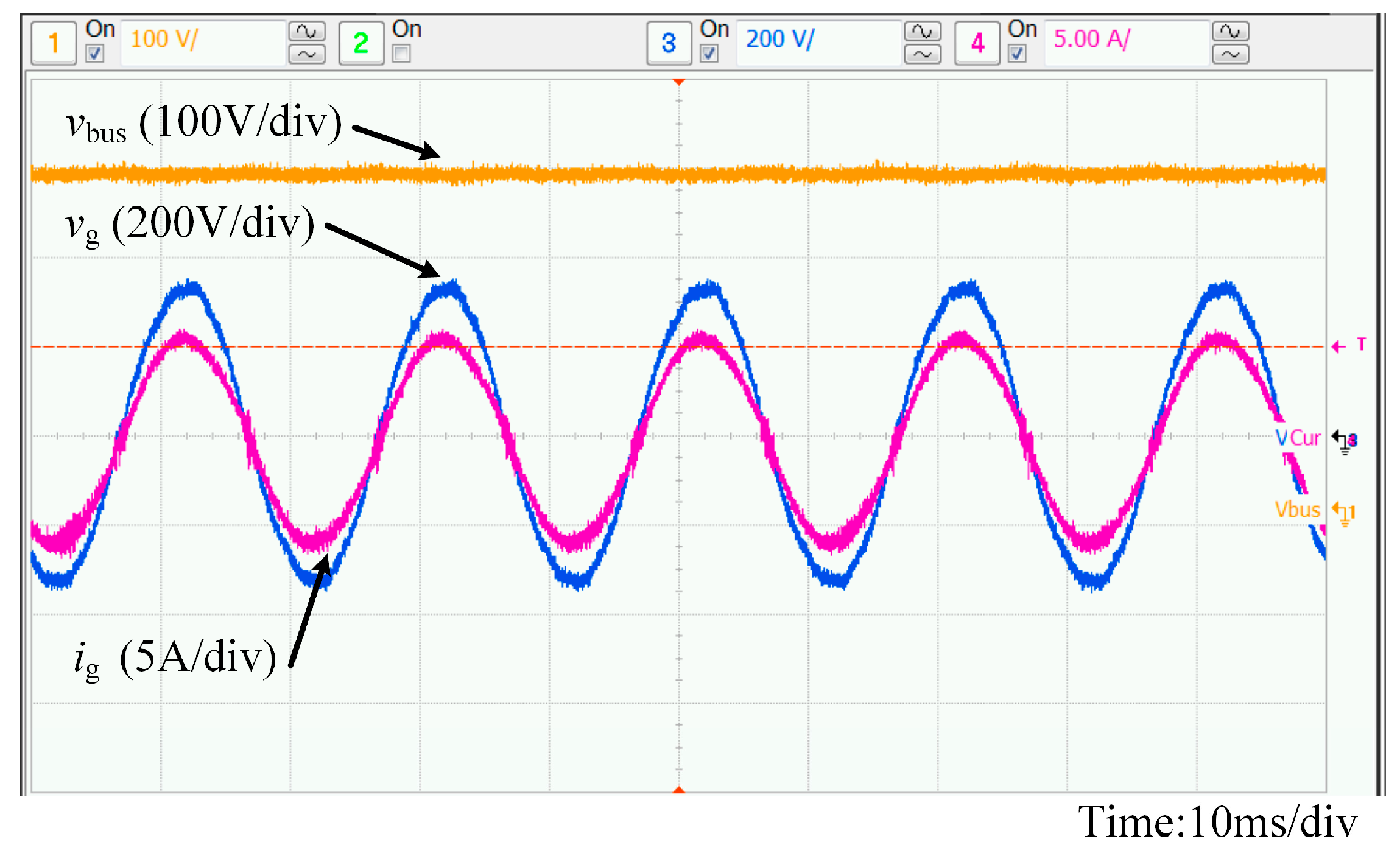1400x856 pixels.
Task: Select the magenta channel 4 button
Action: click(x=977, y=43)
